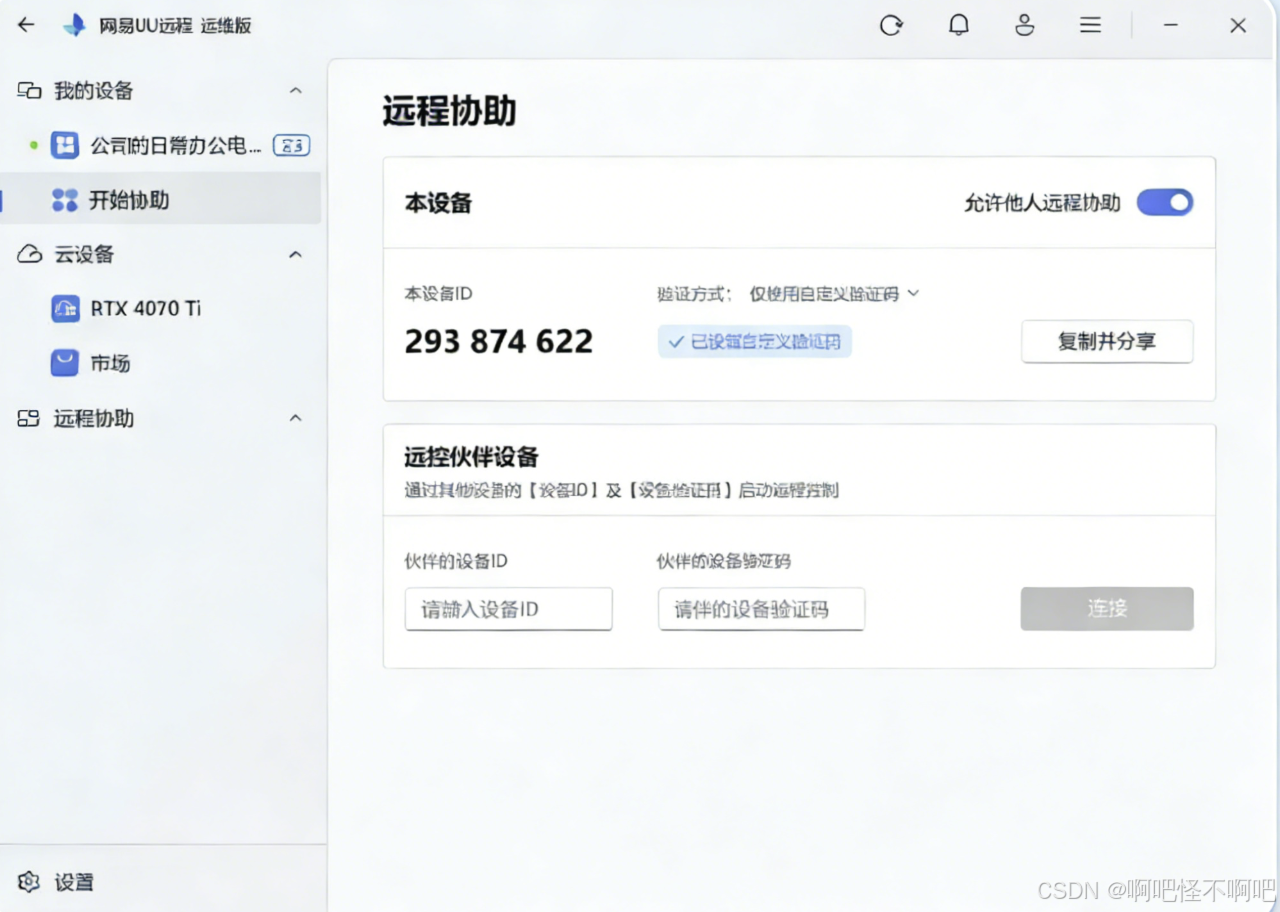Click the 本设备ID label
The height and width of the screenshot is (912, 1280).
click(438, 294)
